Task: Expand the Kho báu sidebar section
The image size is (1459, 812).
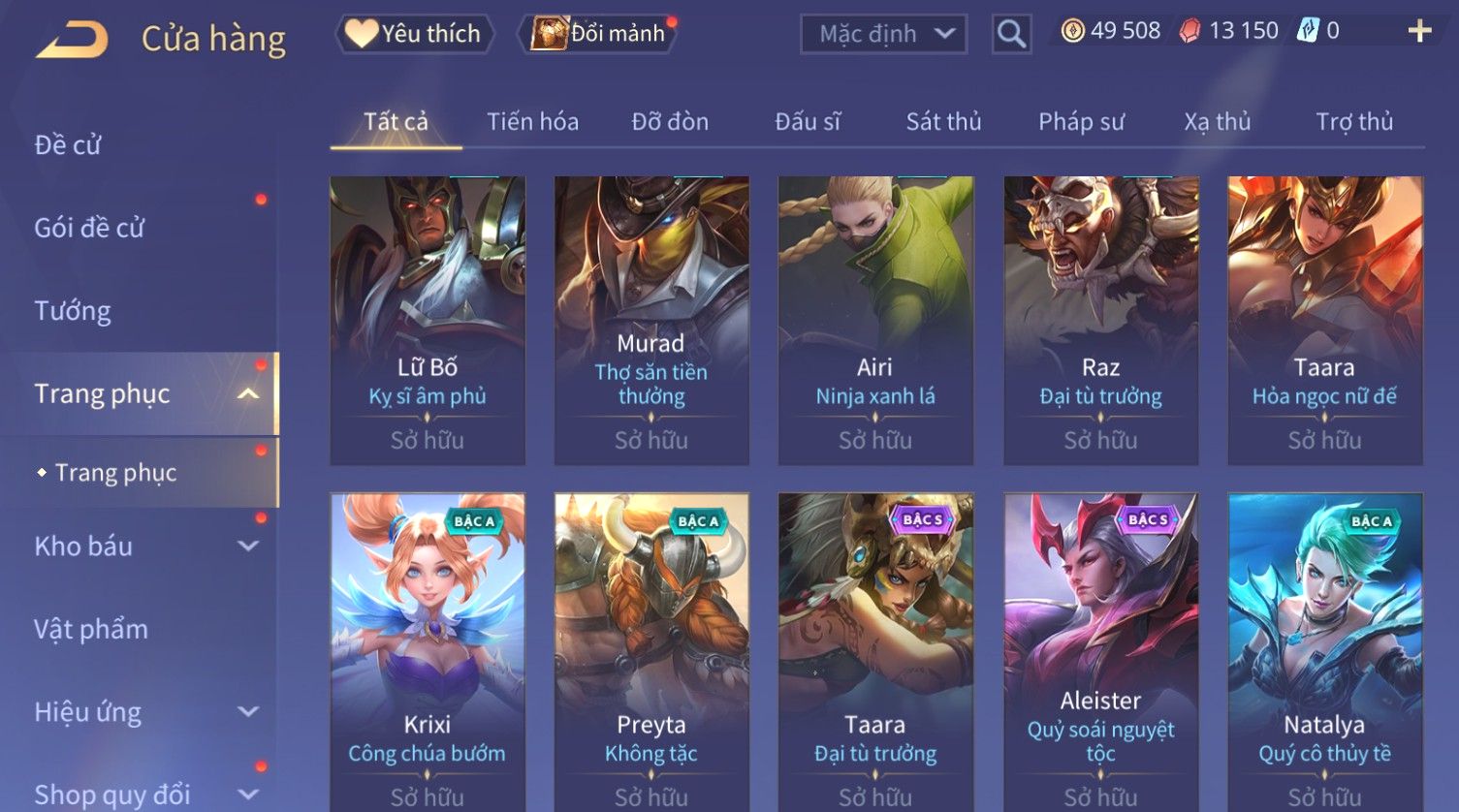Action: pyautogui.click(x=248, y=546)
